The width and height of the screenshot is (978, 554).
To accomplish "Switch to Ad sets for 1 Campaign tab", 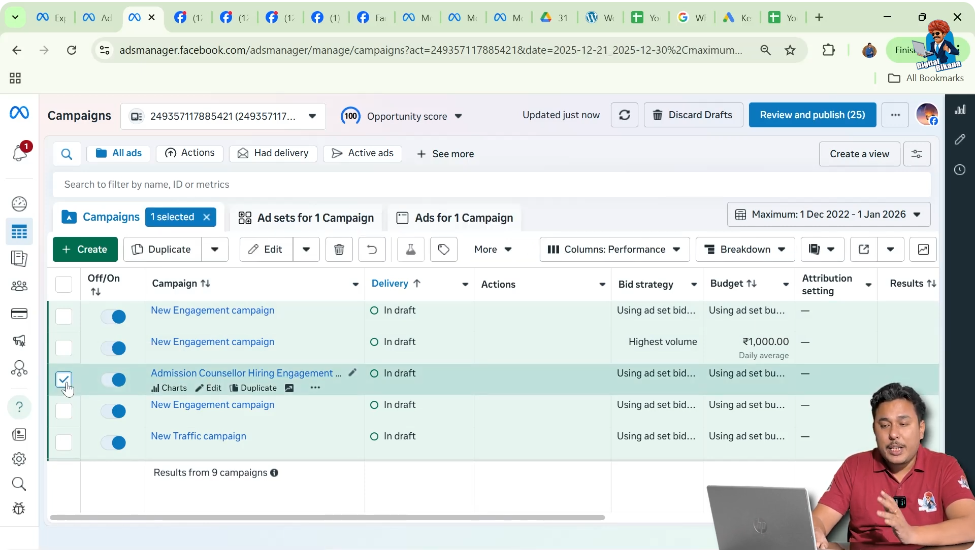I will pyautogui.click(x=306, y=218).
